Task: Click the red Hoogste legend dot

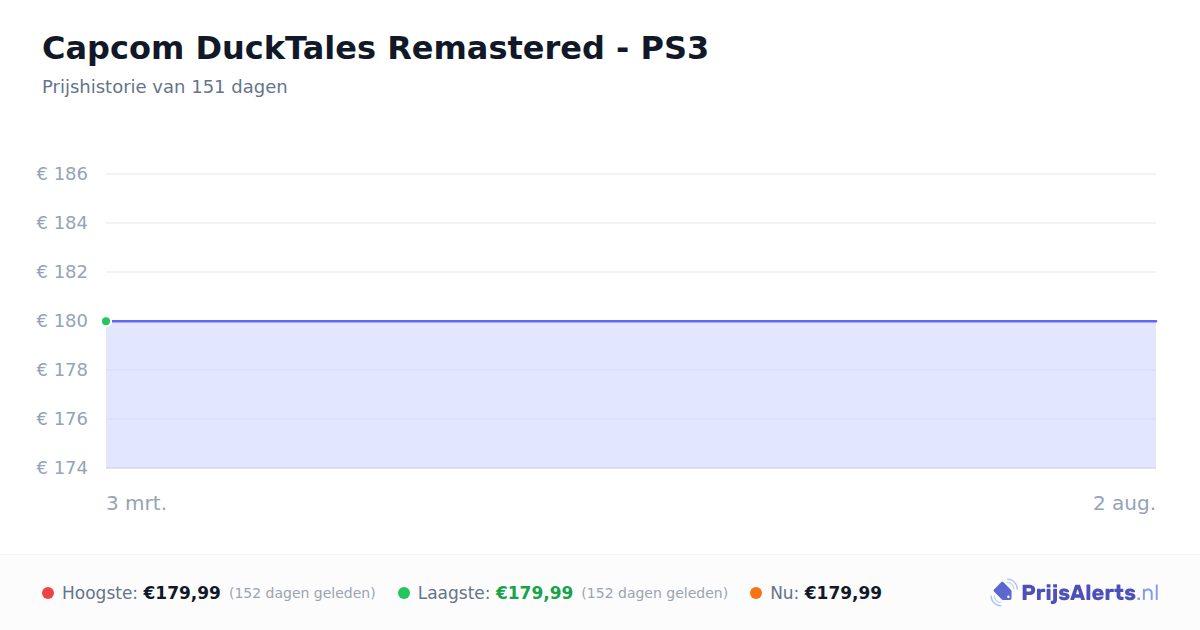Action: click(x=48, y=593)
